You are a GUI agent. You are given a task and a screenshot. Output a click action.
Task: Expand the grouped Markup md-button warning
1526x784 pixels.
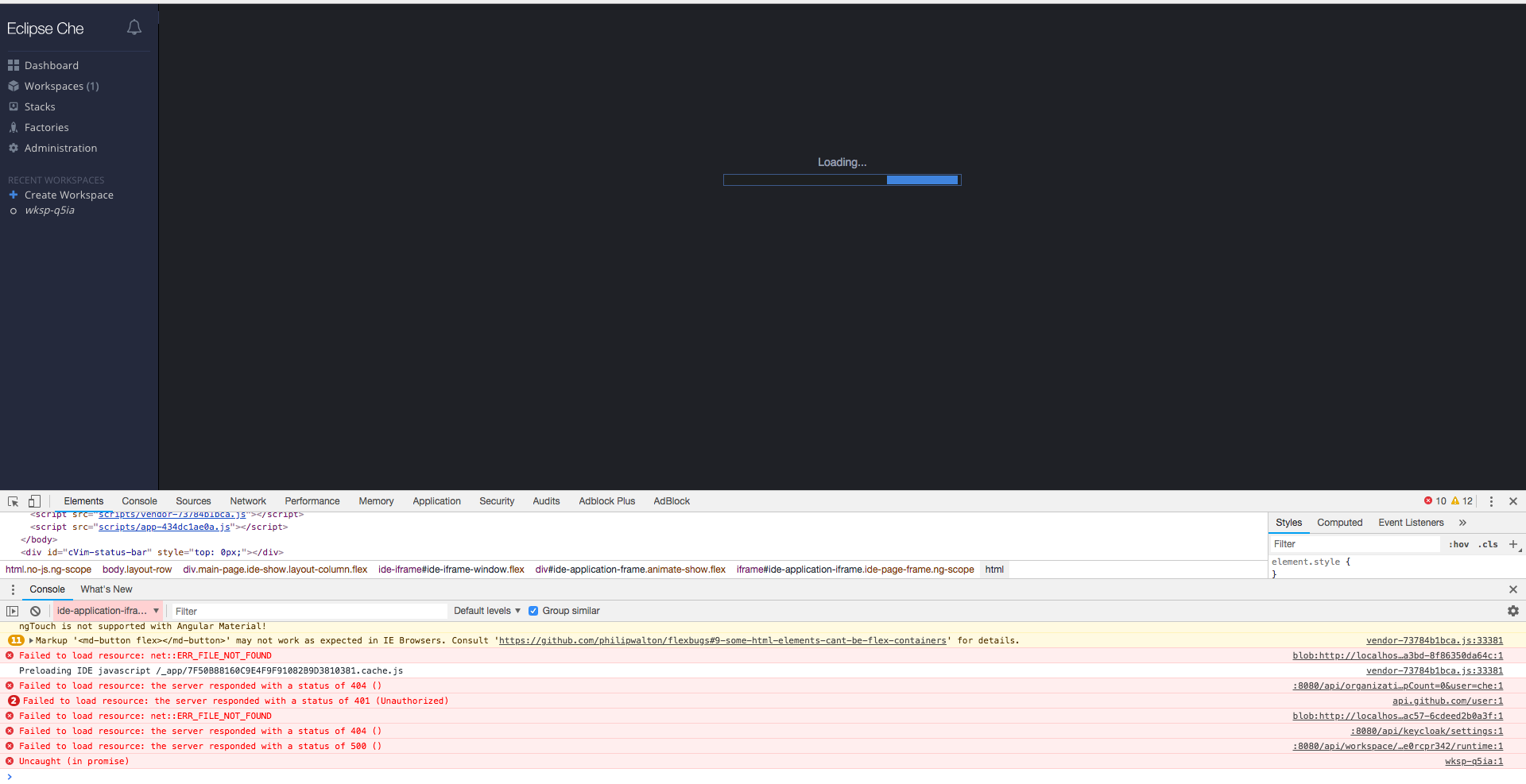coord(31,640)
